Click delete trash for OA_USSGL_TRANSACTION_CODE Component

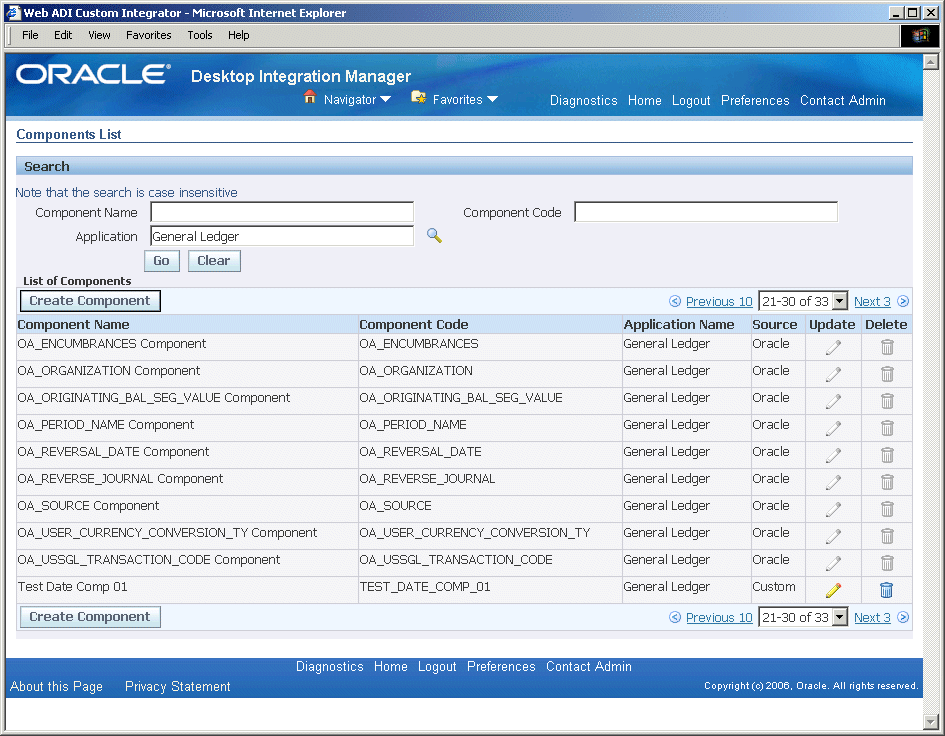click(887, 564)
